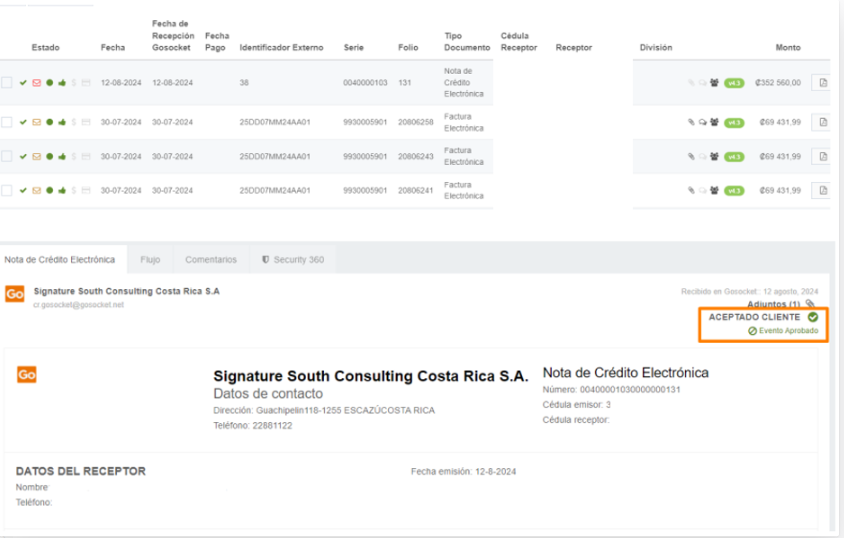Sort by the División column header
Screen dimensions: 844x538
point(656,47)
